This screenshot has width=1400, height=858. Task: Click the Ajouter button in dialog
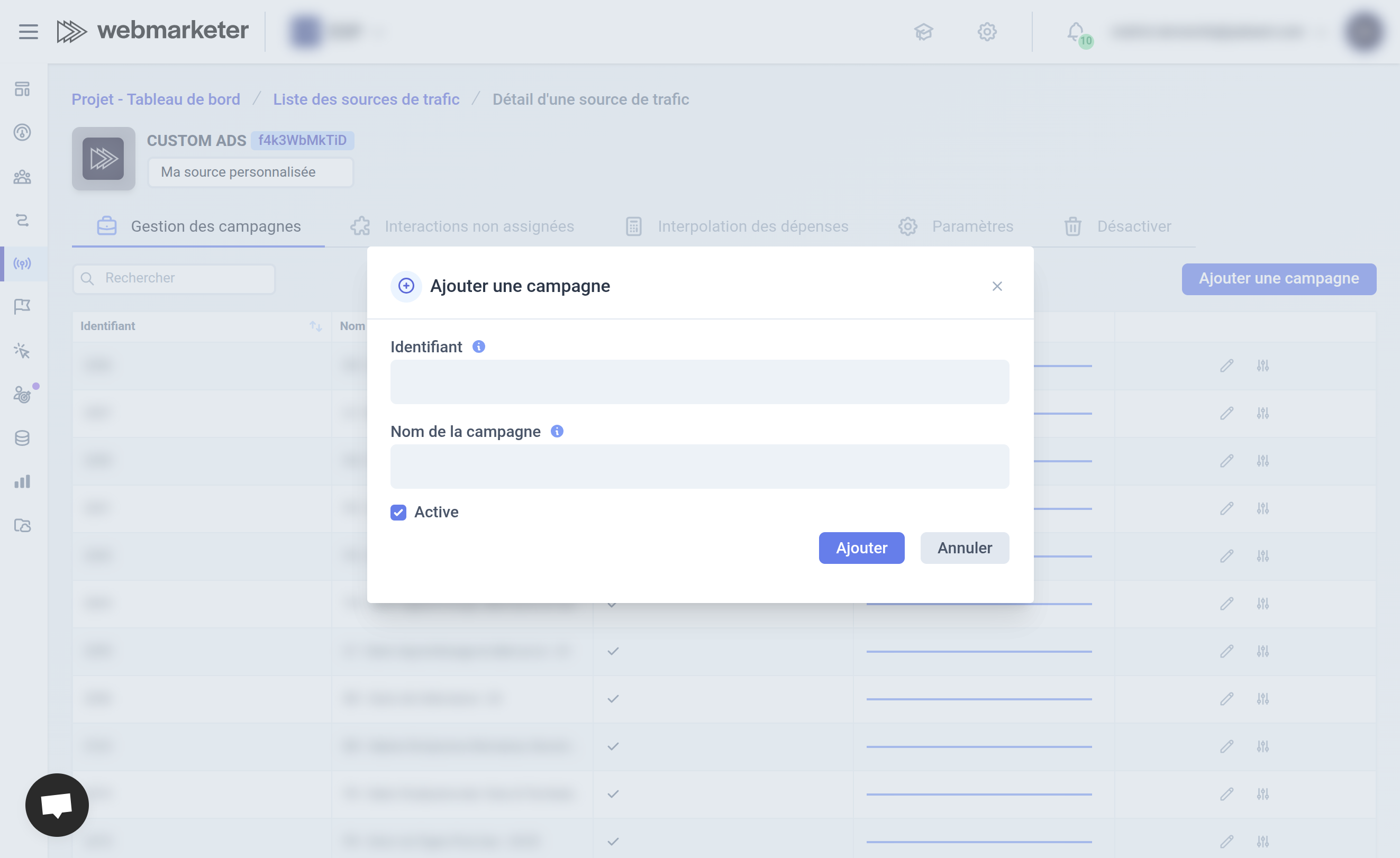pos(861,548)
